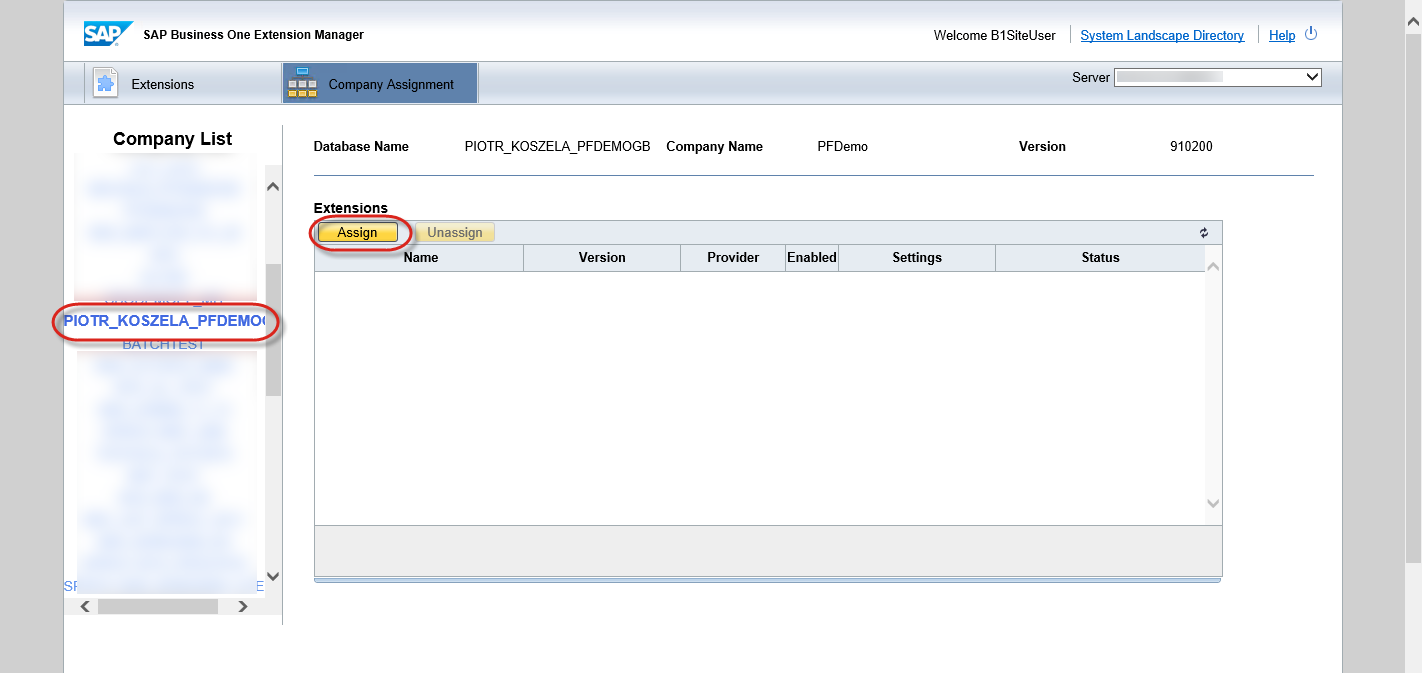The height and width of the screenshot is (673, 1422).
Task: Click the Extensions puzzle icon
Action: pyautogui.click(x=105, y=83)
